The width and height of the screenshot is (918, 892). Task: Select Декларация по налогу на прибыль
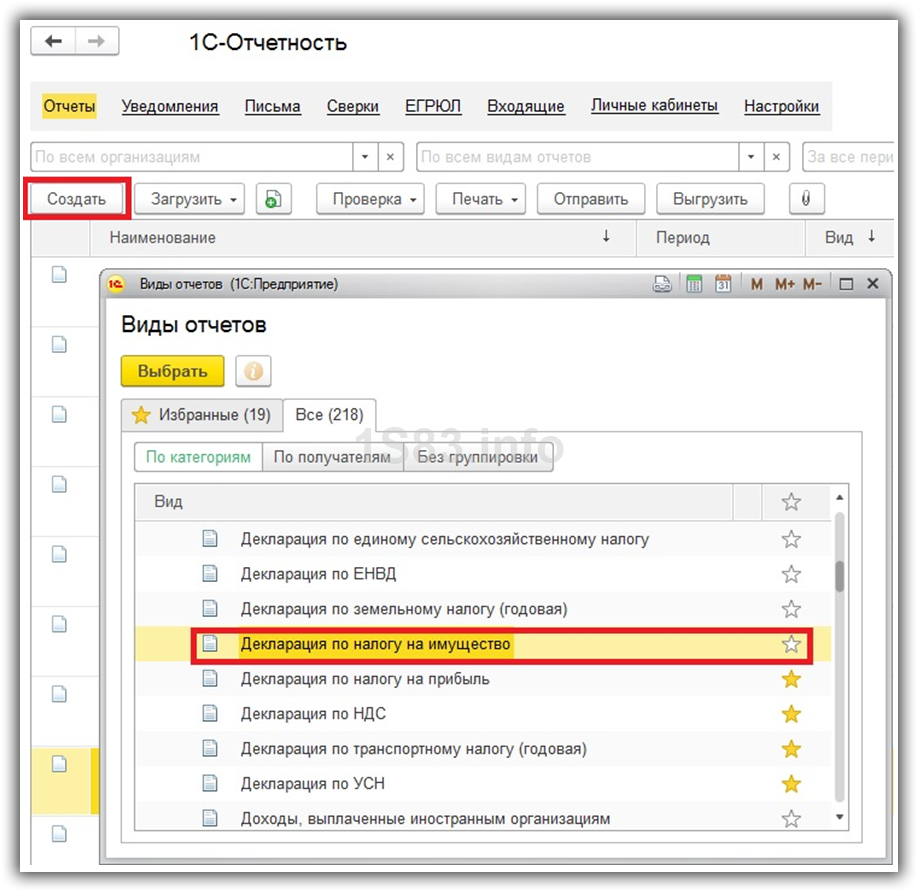(x=483, y=679)
